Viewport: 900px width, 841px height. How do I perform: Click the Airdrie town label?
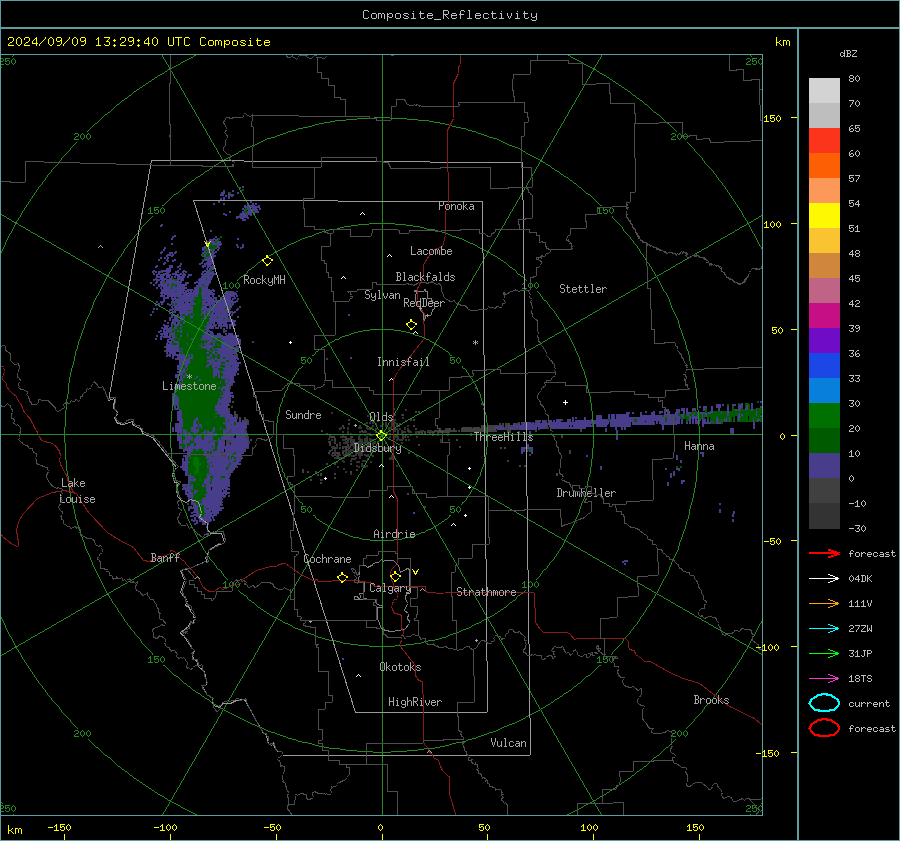[394, 534]
